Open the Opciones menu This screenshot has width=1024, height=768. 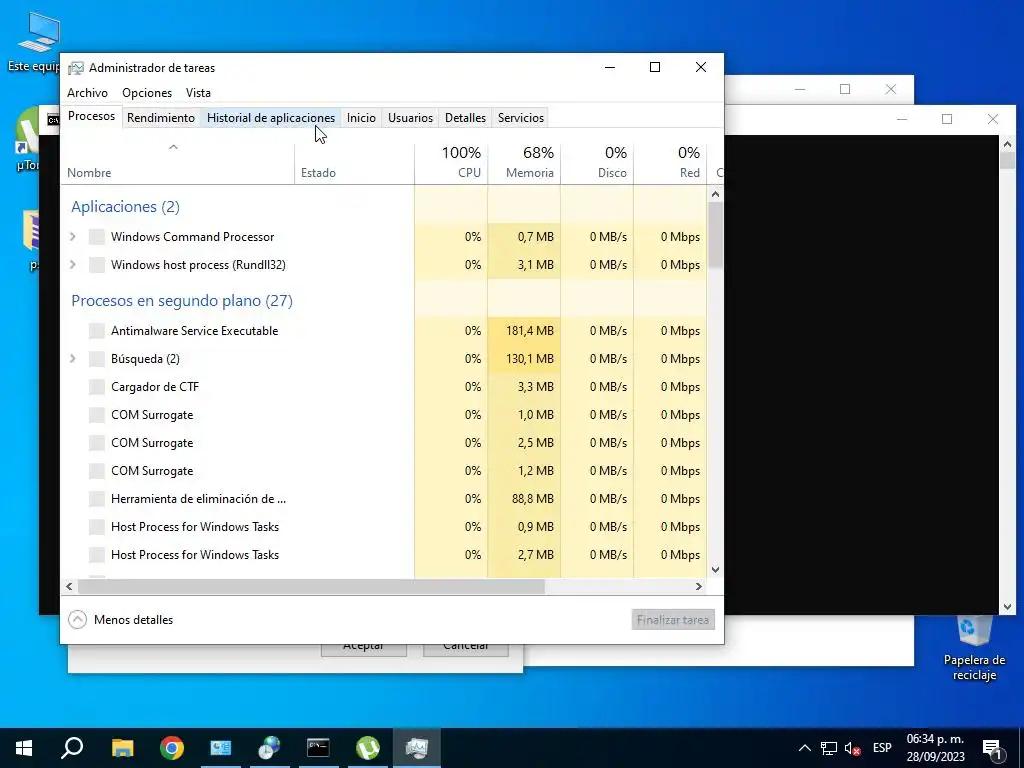147,93
